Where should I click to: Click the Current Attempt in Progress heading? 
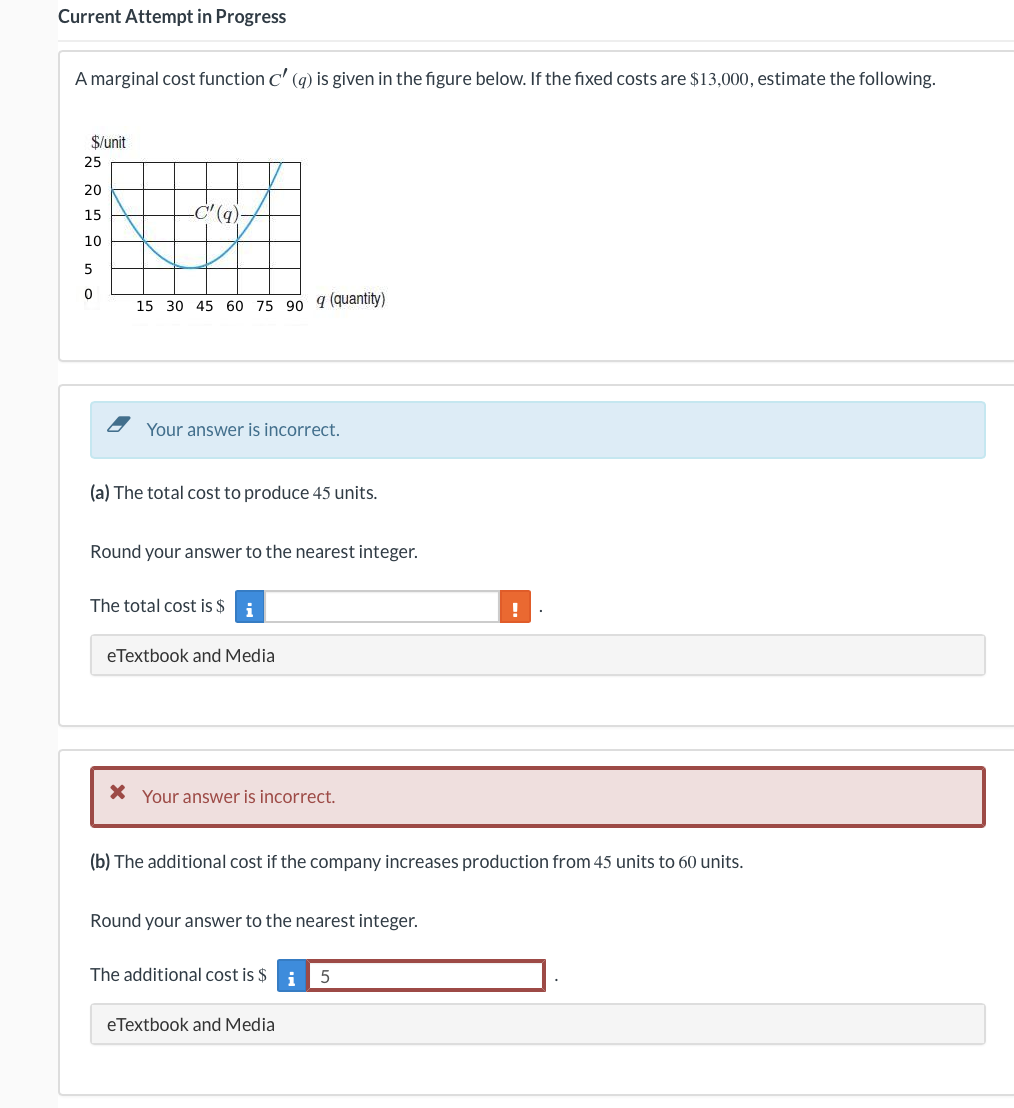[x=172, y=16]
